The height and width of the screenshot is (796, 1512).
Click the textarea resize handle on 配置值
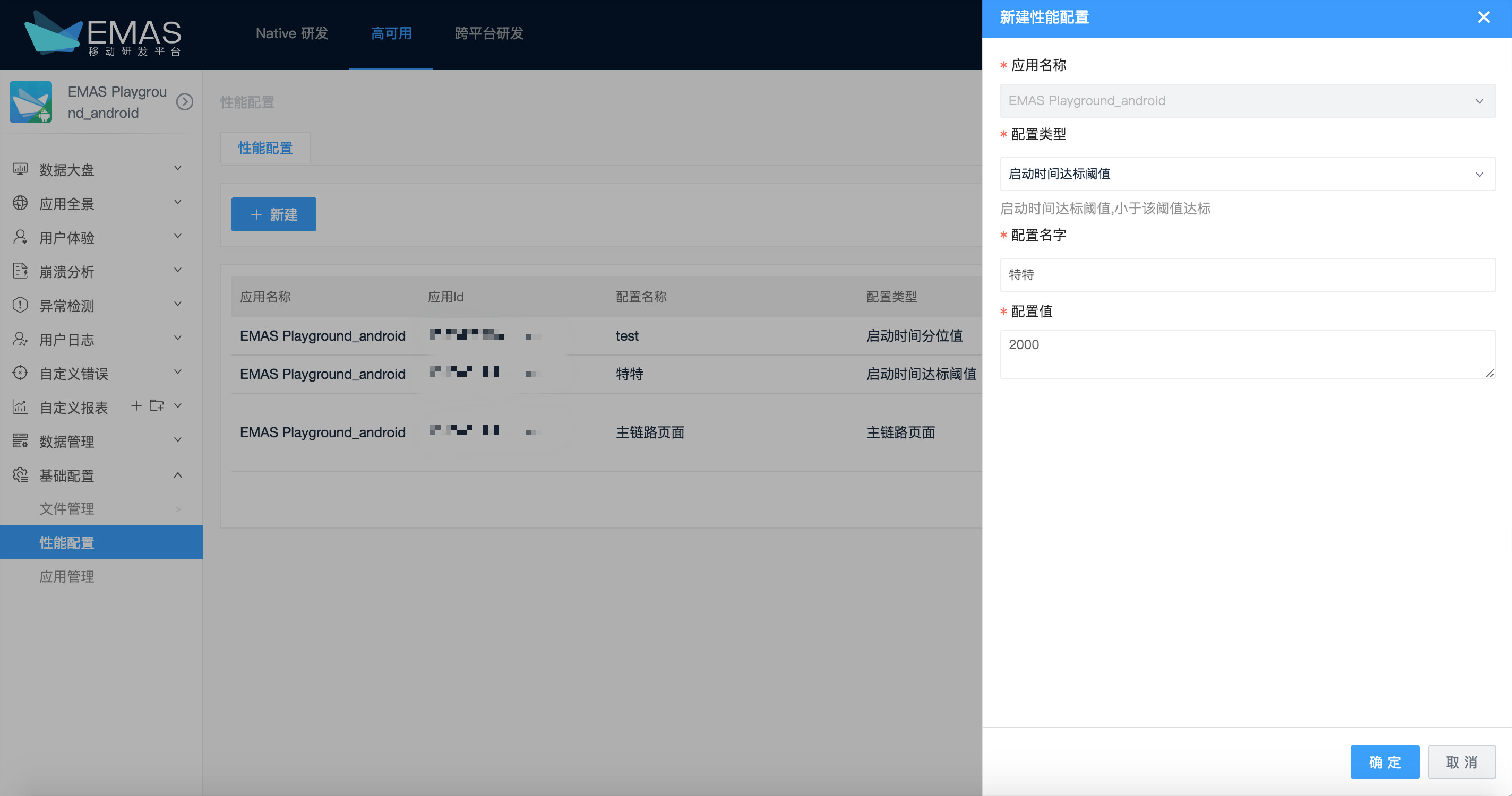click(x=1490, y=373)
